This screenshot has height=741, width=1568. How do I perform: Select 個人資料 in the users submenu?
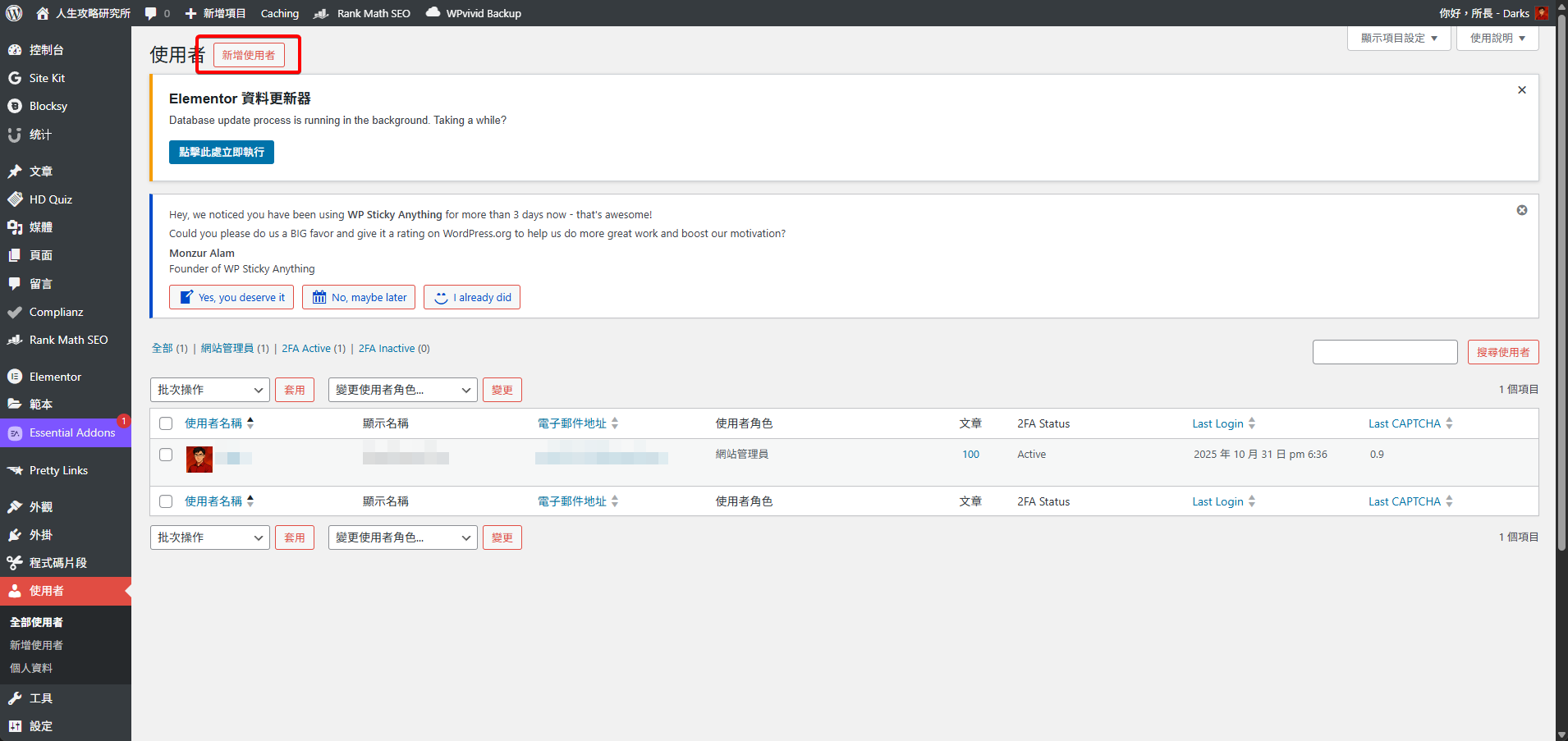tap(31, 668)
